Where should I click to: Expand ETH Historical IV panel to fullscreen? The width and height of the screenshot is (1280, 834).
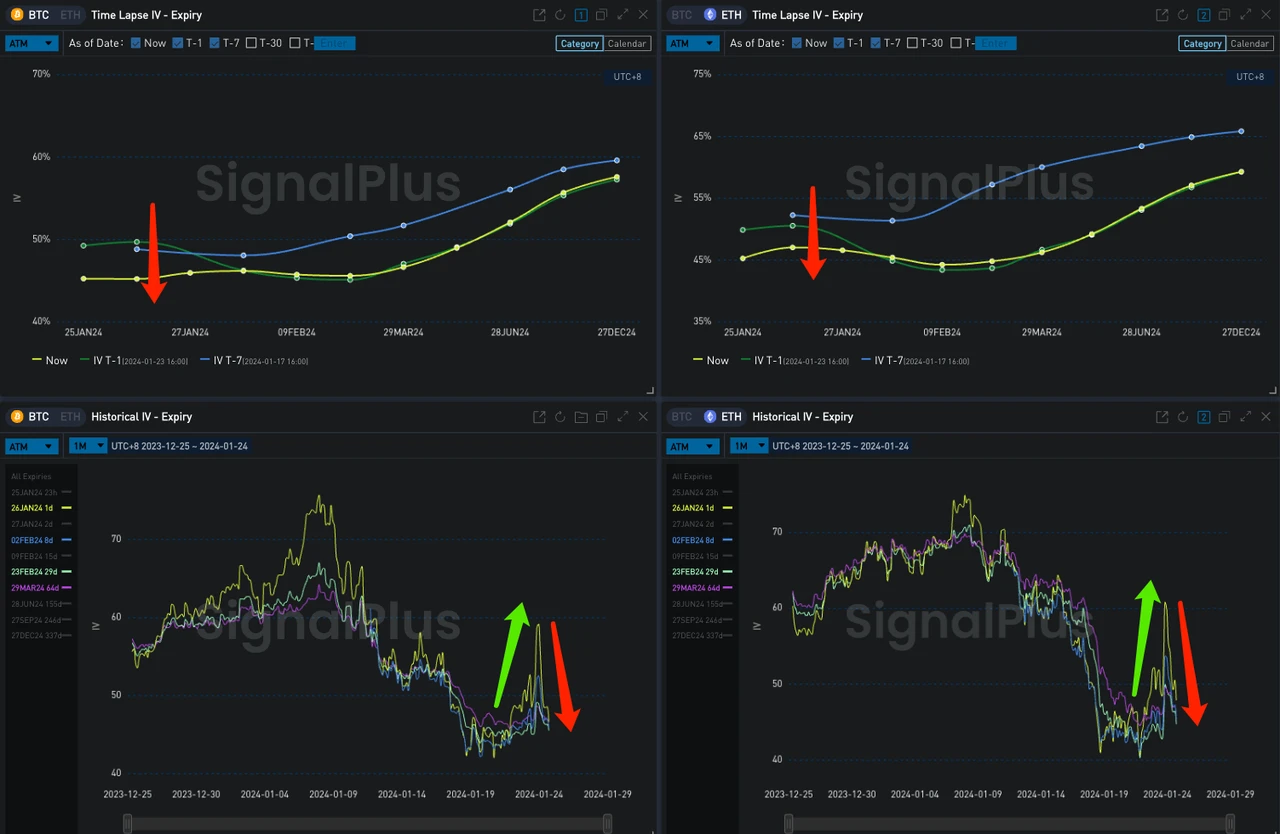pyautogui.click(x=1245, y=417)
